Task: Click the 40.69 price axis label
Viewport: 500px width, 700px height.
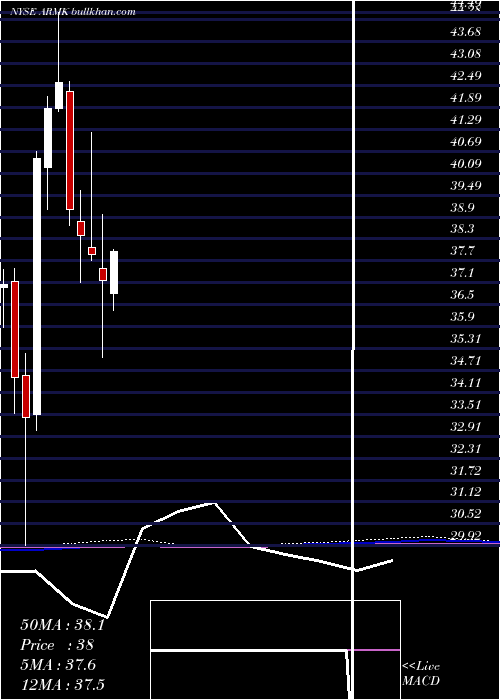Action: [466, 142]
